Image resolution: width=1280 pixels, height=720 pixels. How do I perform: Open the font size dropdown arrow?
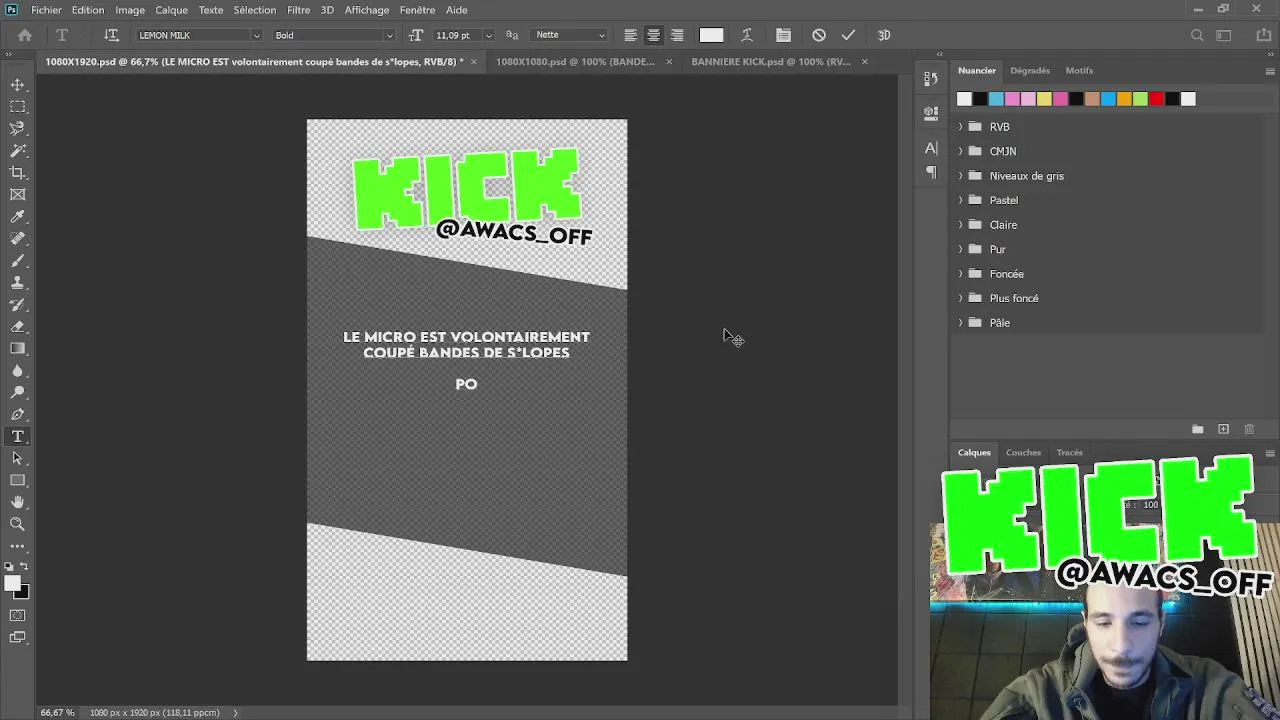(488, 35)
